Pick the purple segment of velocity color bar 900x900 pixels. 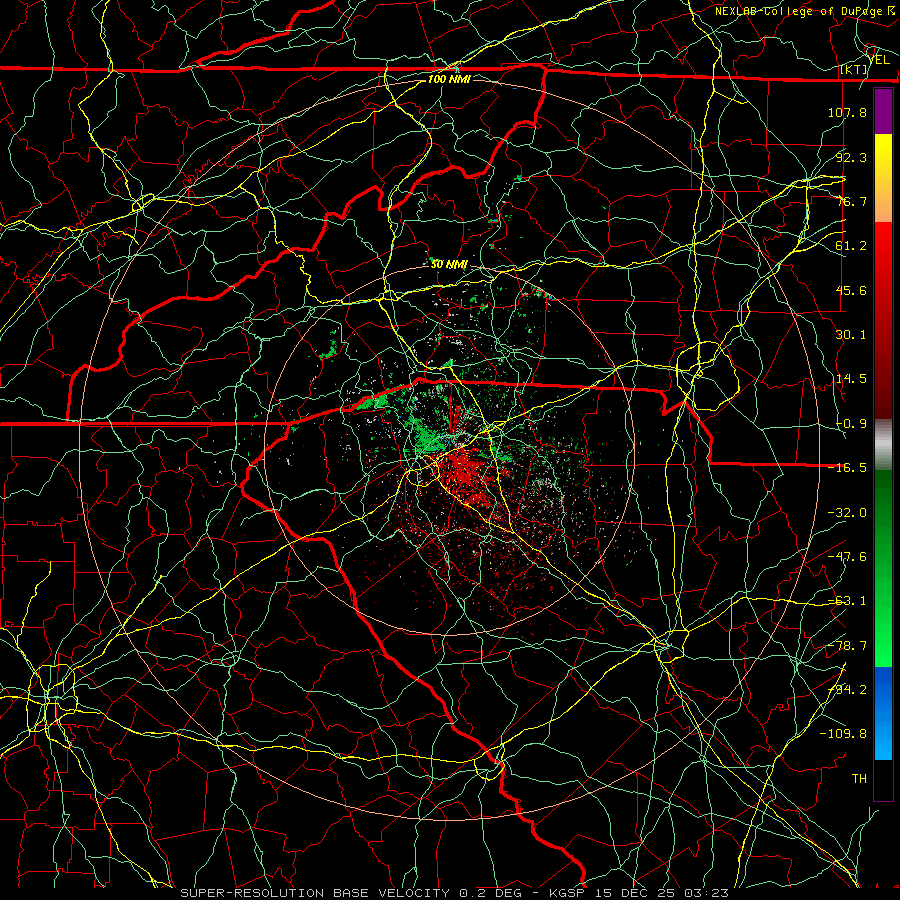[x=883, y=111]
